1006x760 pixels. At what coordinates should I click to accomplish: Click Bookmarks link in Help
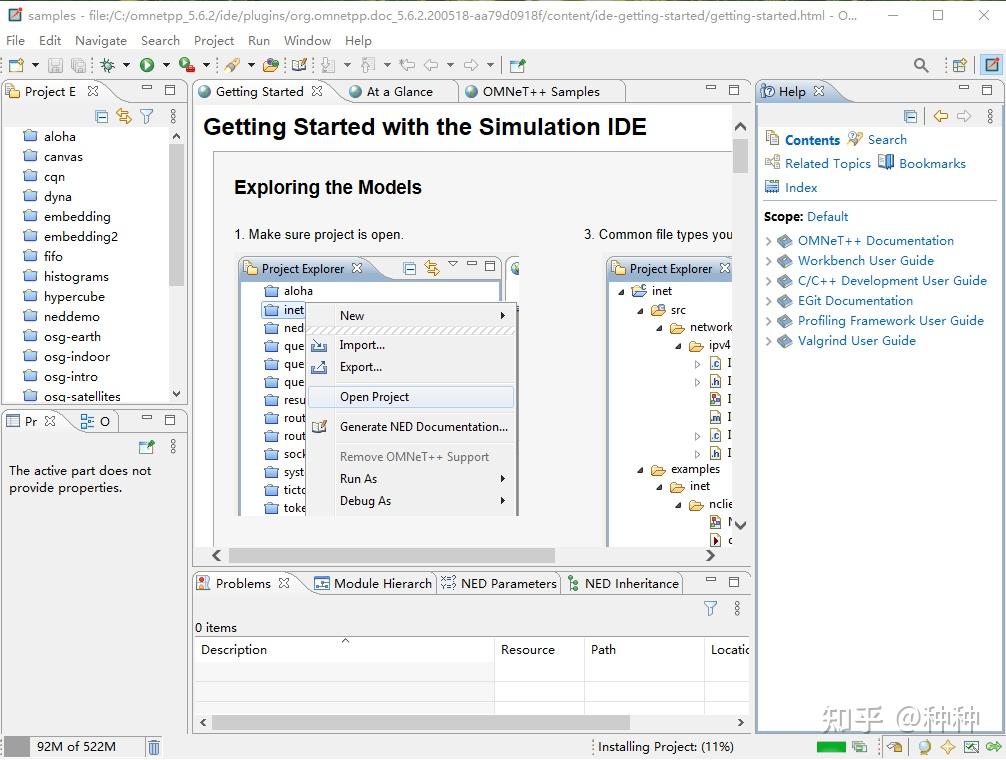pos(932,164)
